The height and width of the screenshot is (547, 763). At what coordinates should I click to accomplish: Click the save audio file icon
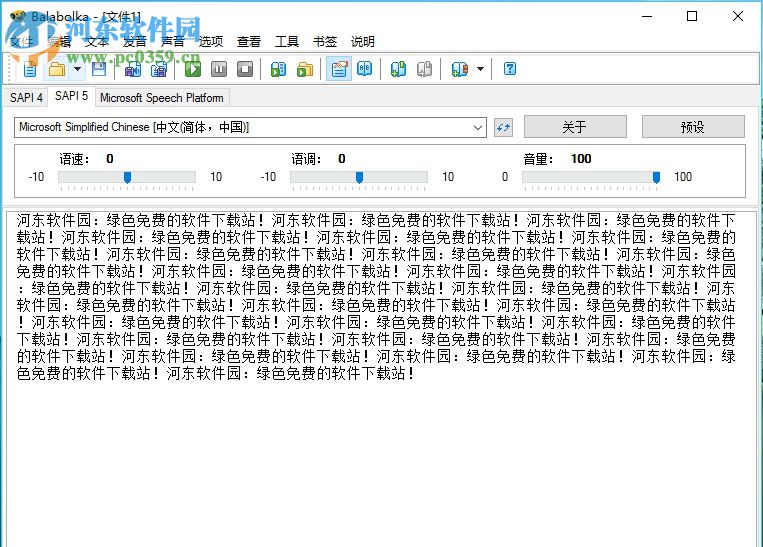pos(132,69)
